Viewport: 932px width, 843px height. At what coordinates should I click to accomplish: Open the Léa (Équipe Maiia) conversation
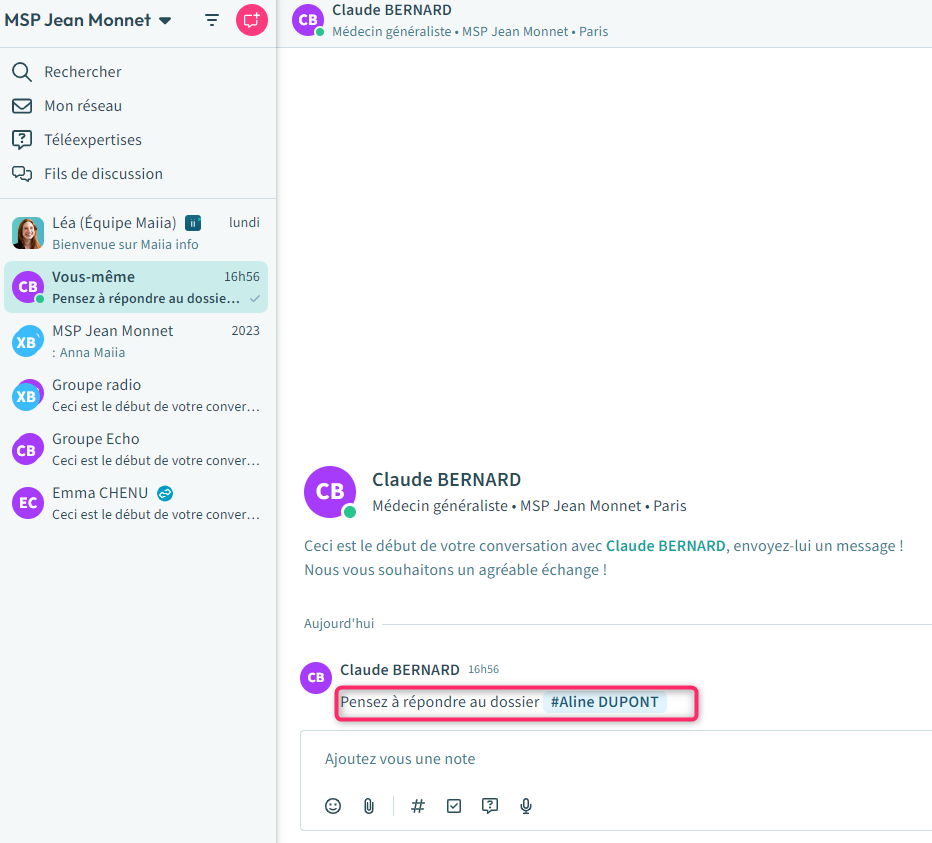coord(136,233)
